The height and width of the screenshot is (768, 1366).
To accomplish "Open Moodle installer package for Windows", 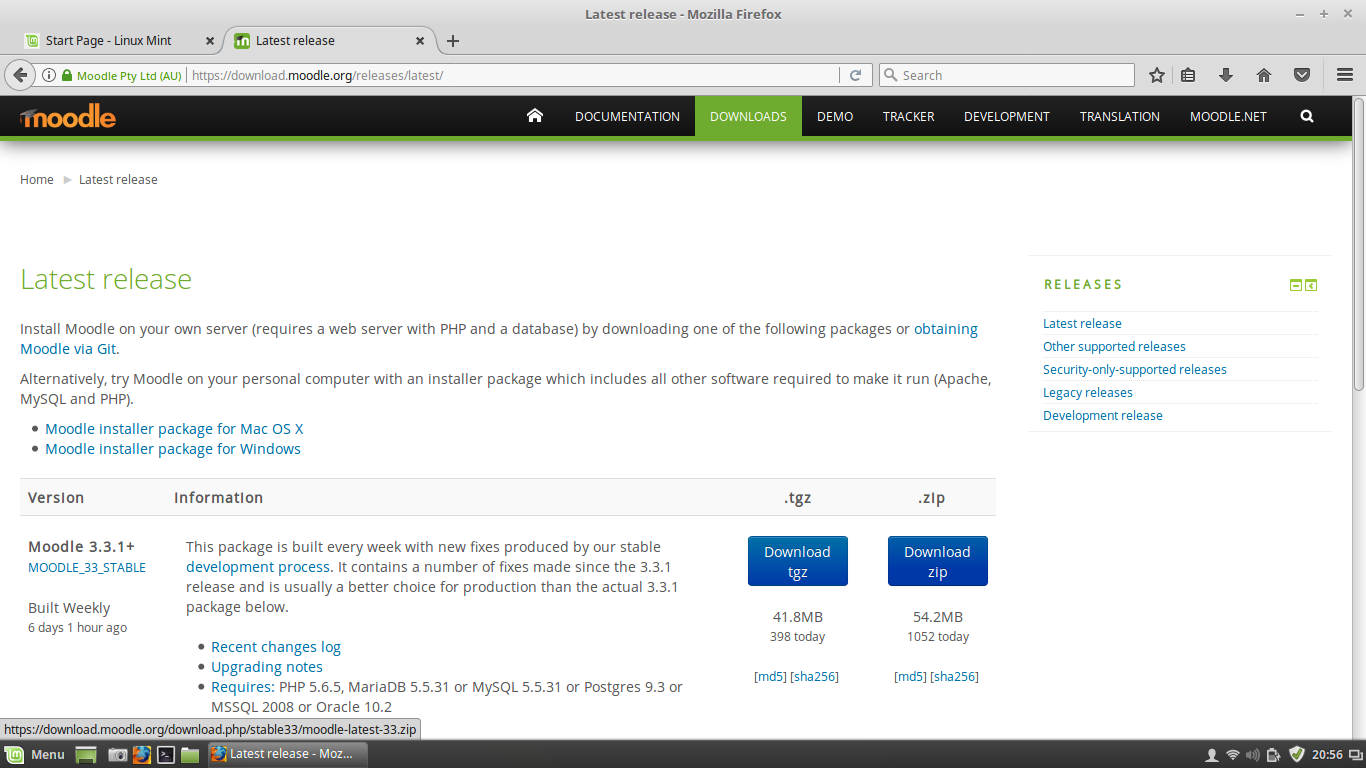I will (173, 449).
